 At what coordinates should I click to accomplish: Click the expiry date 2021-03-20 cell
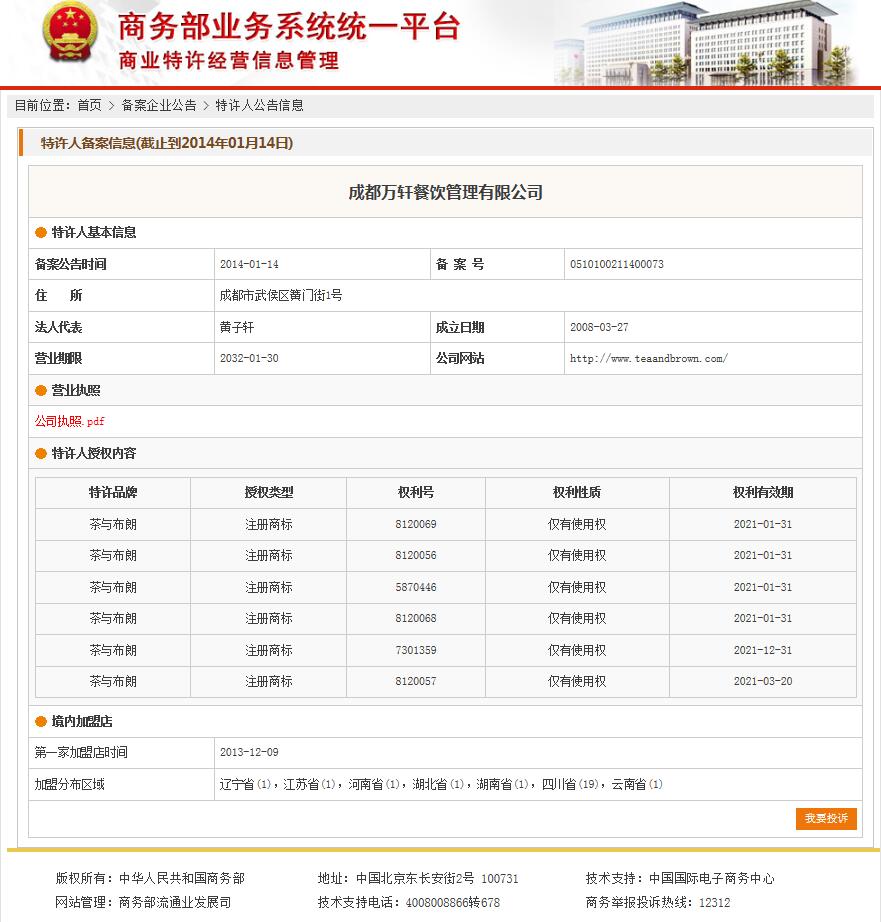762,681
